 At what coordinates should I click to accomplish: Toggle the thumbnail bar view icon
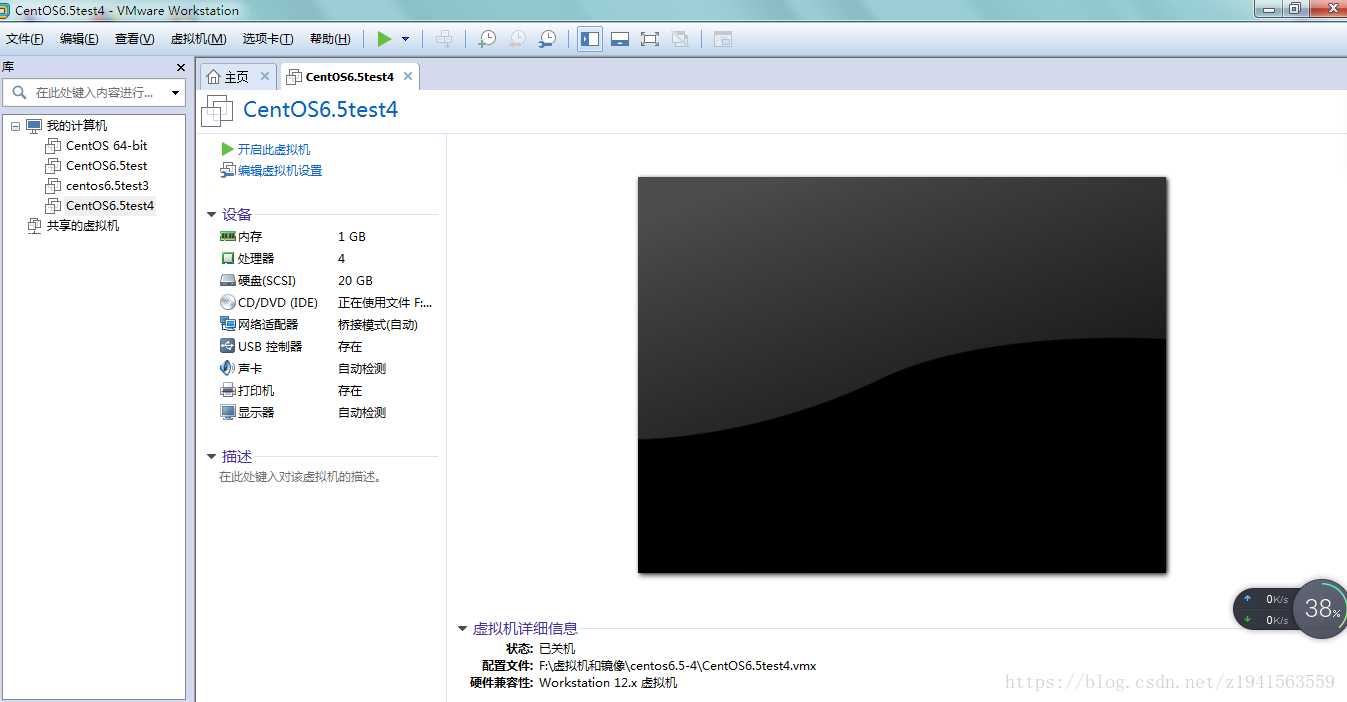click(620, 39)
